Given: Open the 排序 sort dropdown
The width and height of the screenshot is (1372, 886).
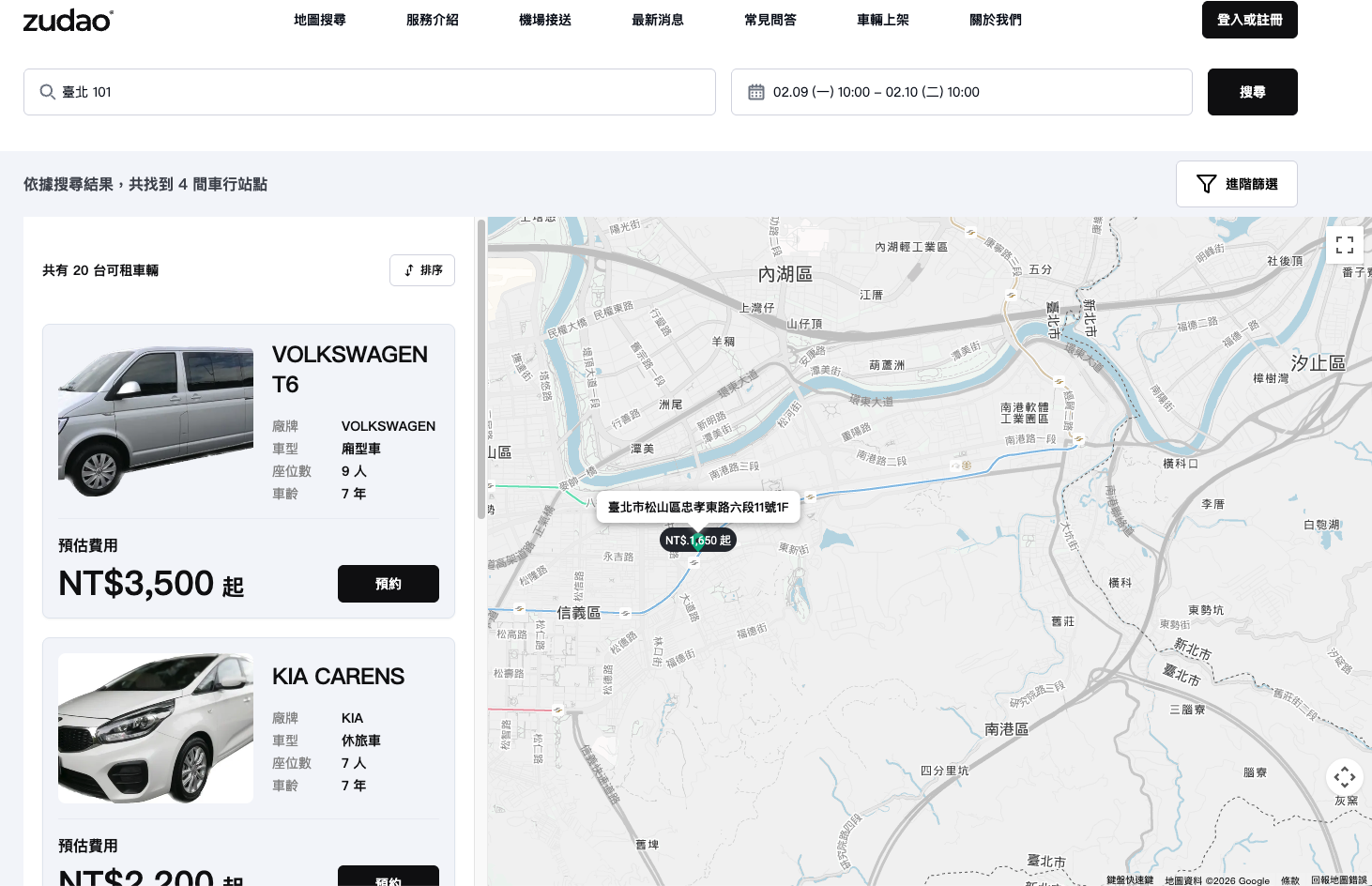Looking at the screenshot, I should tap(422, 270).
